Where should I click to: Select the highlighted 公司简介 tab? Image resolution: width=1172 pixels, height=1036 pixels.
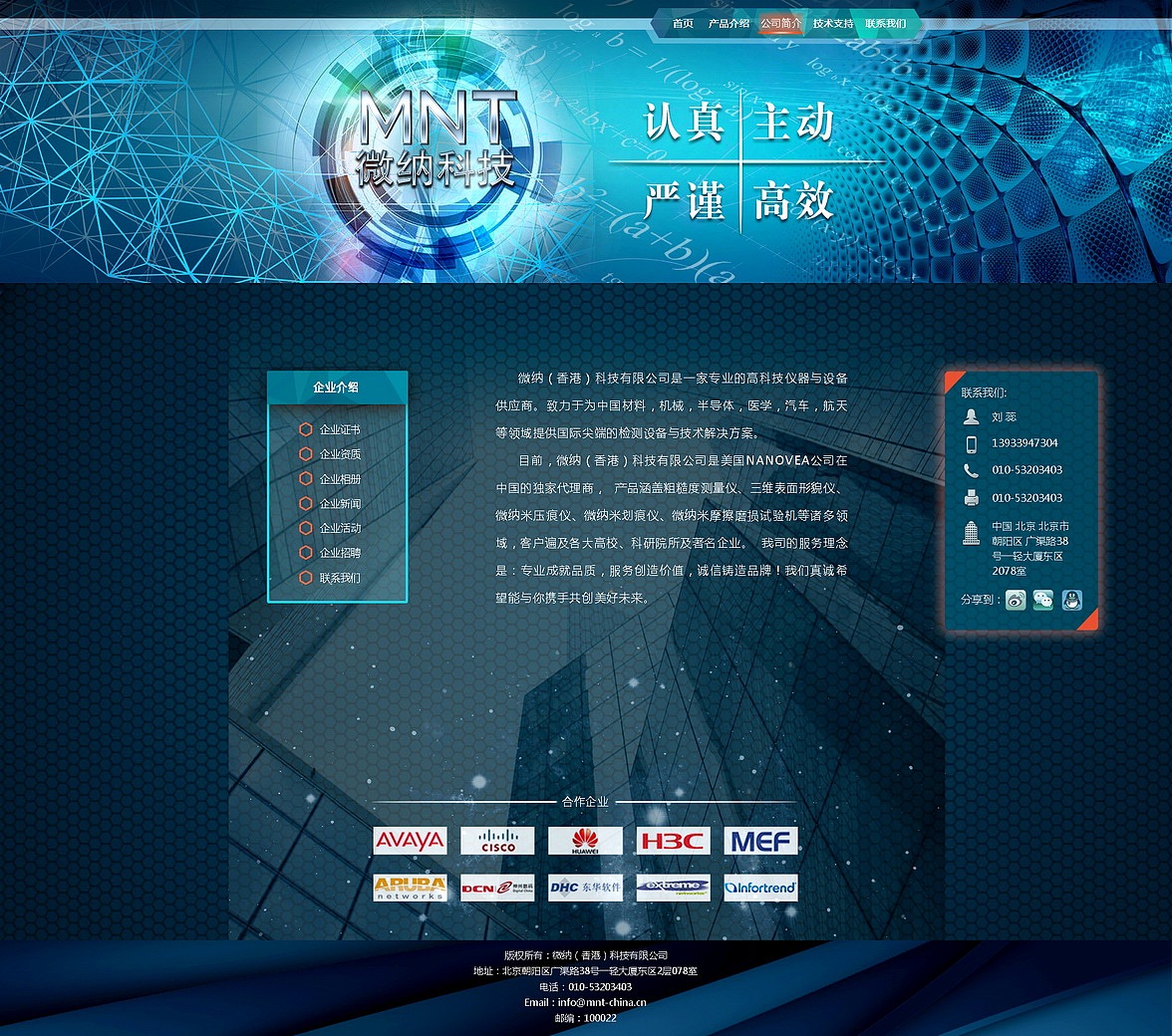pyautogui.click(x=781, y=24)
